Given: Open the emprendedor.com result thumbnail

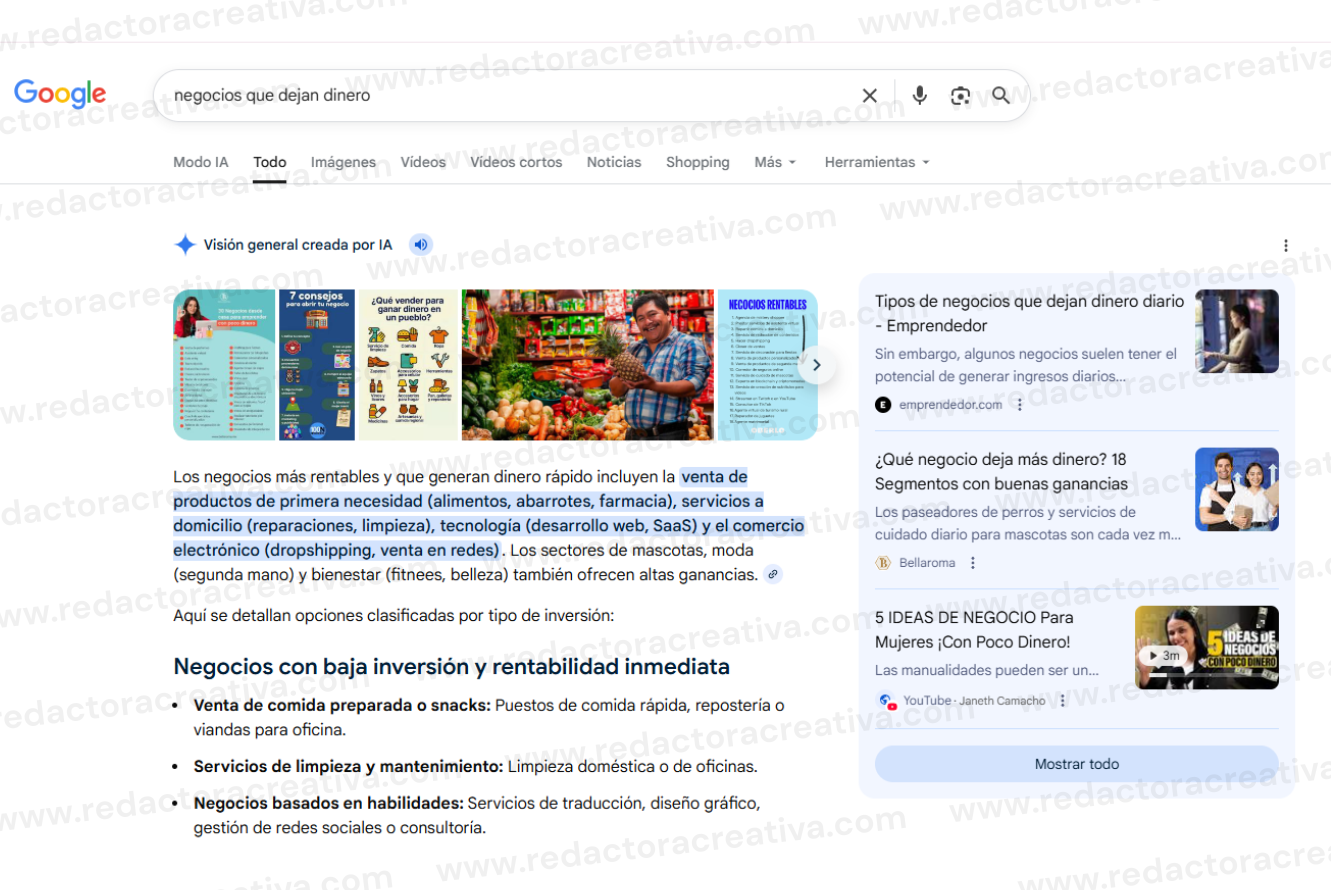Looking at the screenshot, I should (1237, 331).
